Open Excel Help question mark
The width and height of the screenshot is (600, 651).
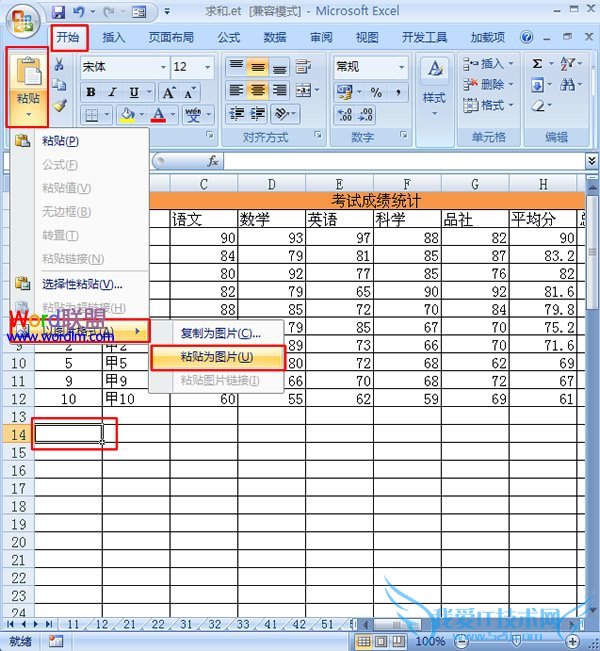(x=526, y=37)
